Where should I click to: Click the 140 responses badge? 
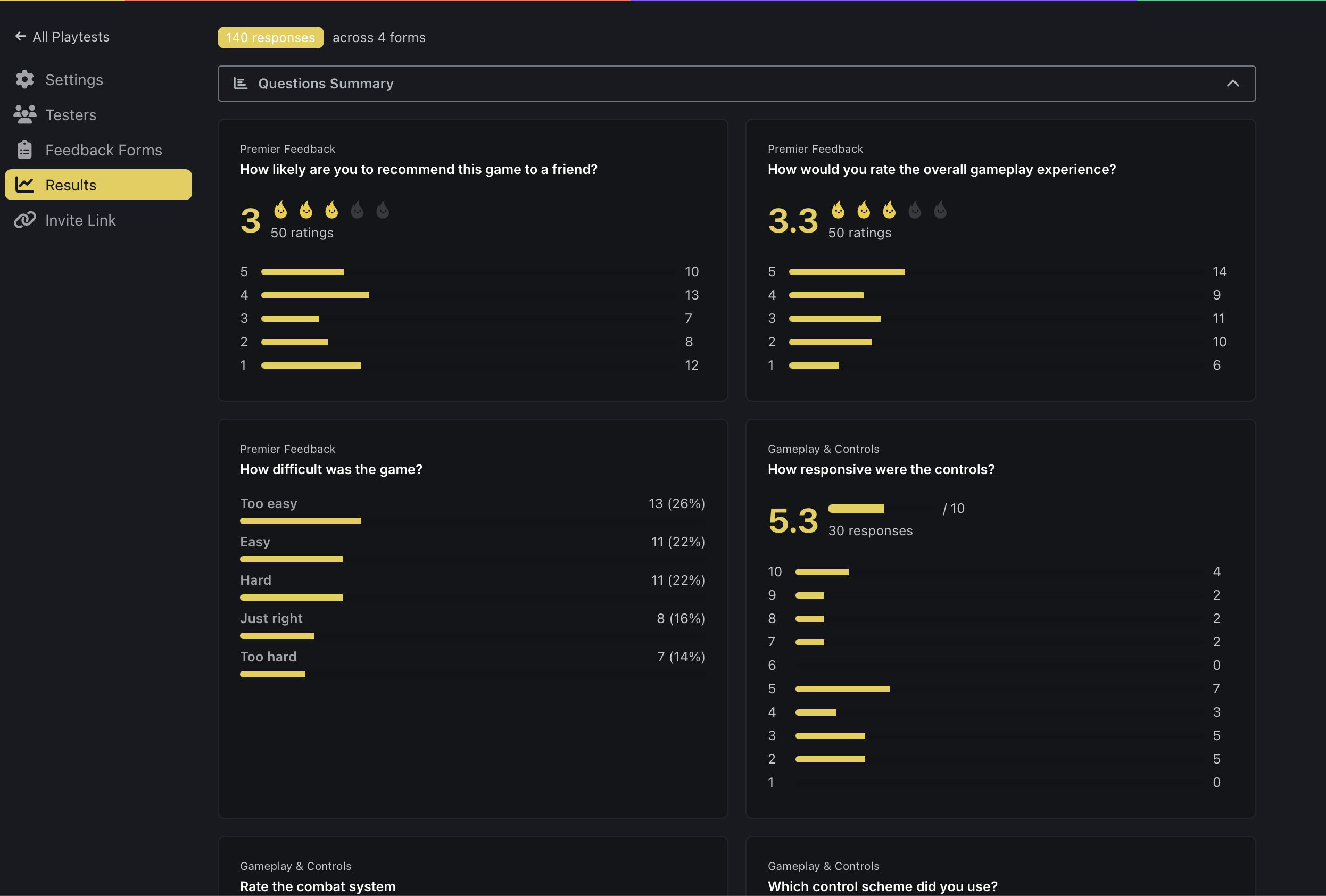(270, 37)
